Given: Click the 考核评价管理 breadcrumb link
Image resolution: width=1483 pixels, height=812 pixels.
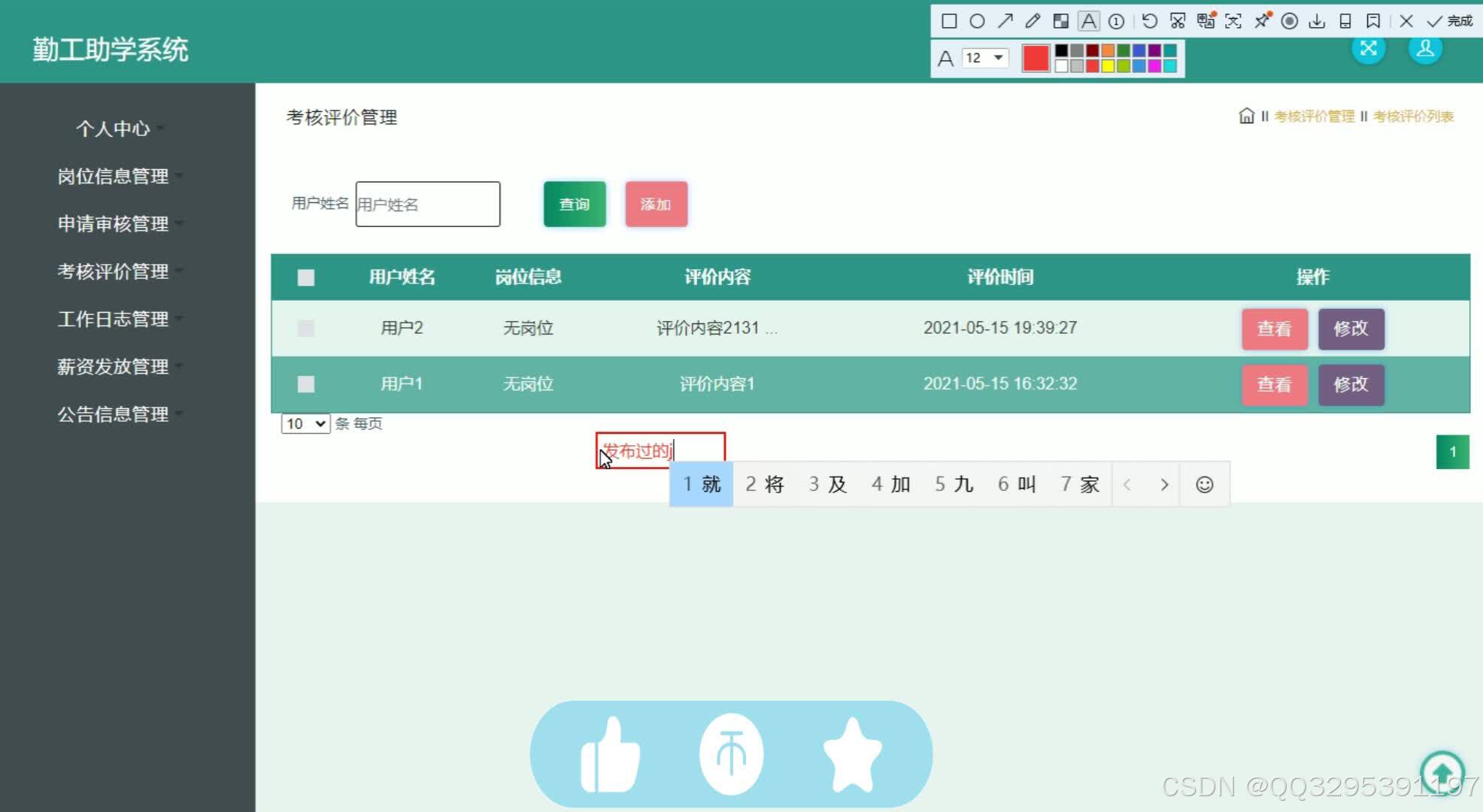Looking at the screenshot, I should click(1314, 117).
